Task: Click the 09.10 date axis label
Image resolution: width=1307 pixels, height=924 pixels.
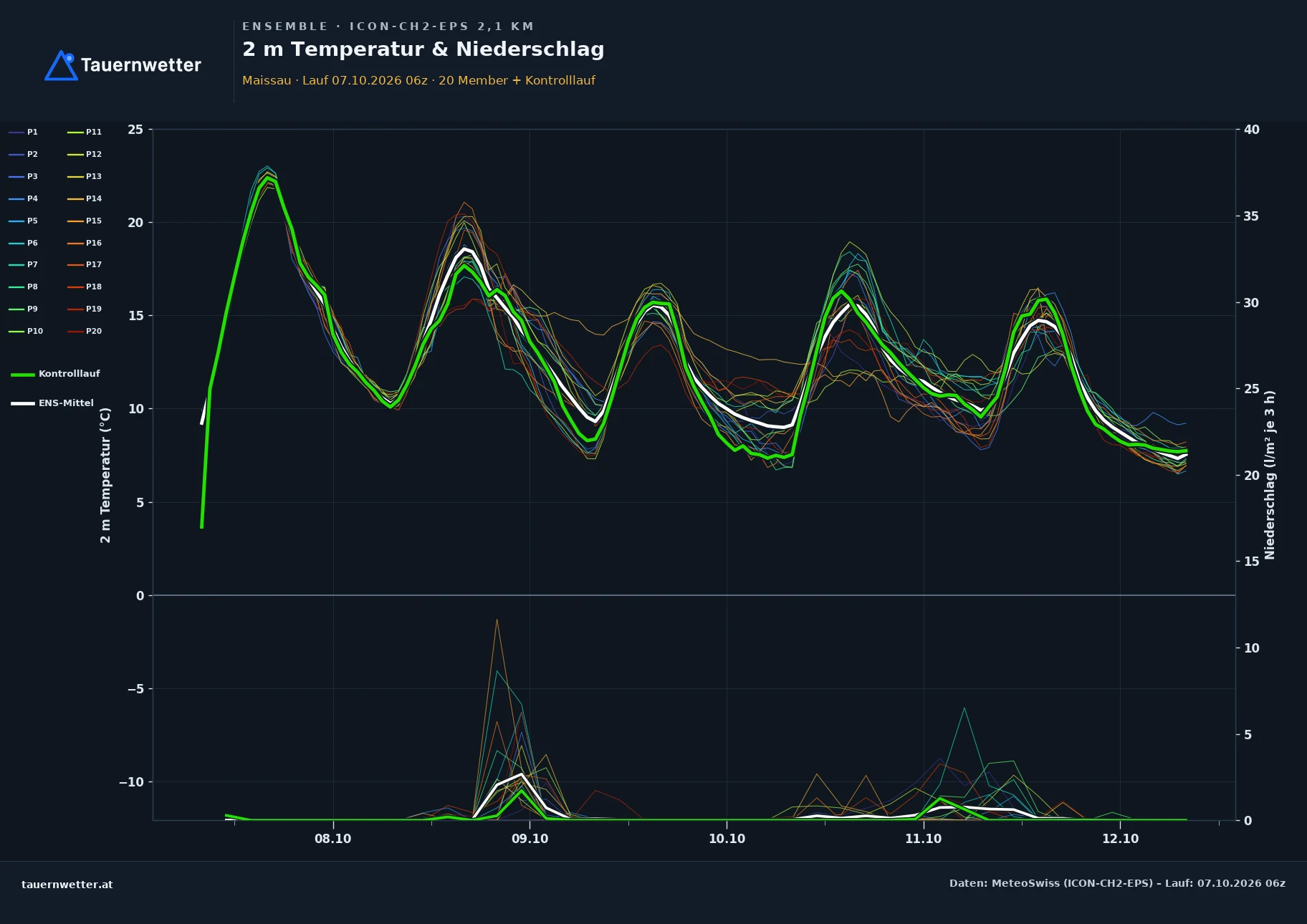Action: [x=530, y=839]
